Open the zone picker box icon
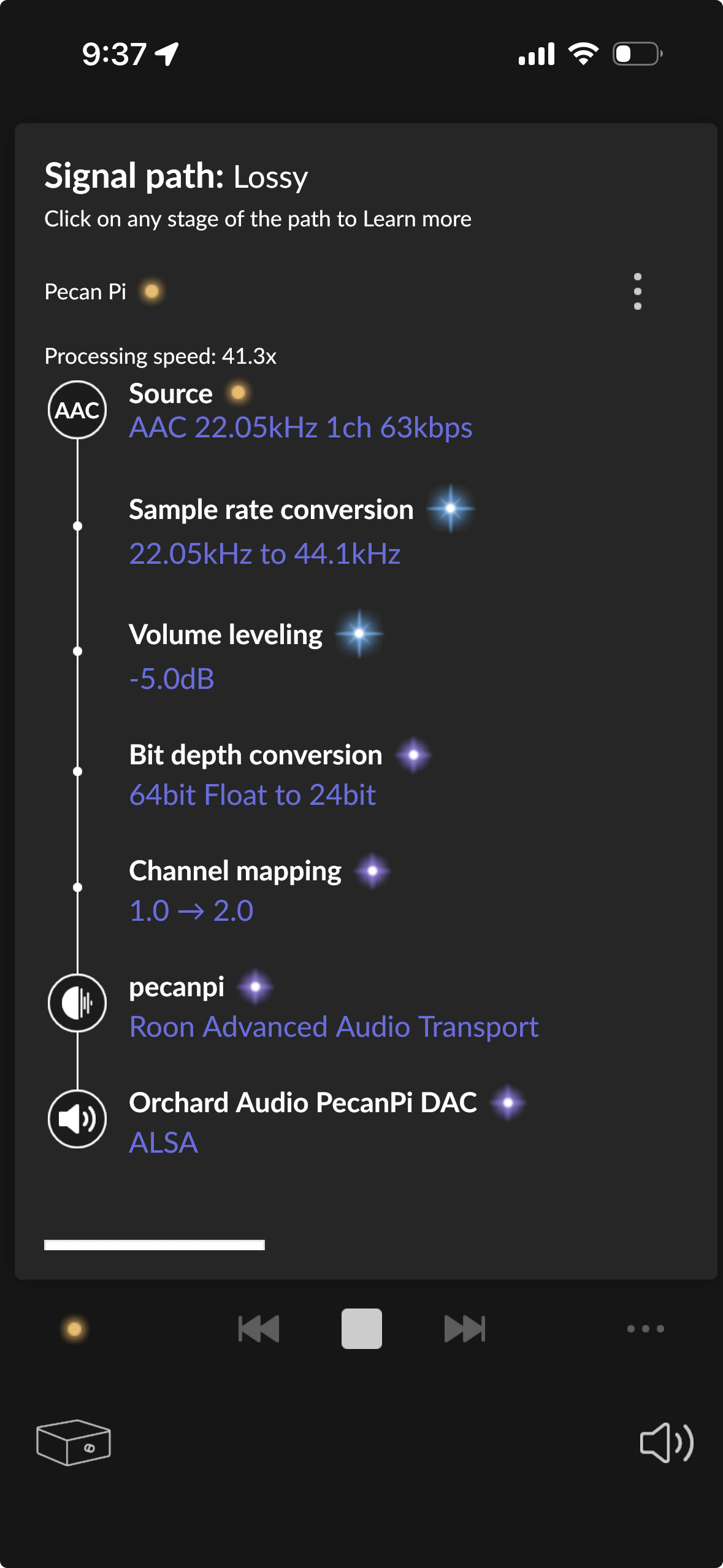The image size is (723, 1568). click(74, 1442)
